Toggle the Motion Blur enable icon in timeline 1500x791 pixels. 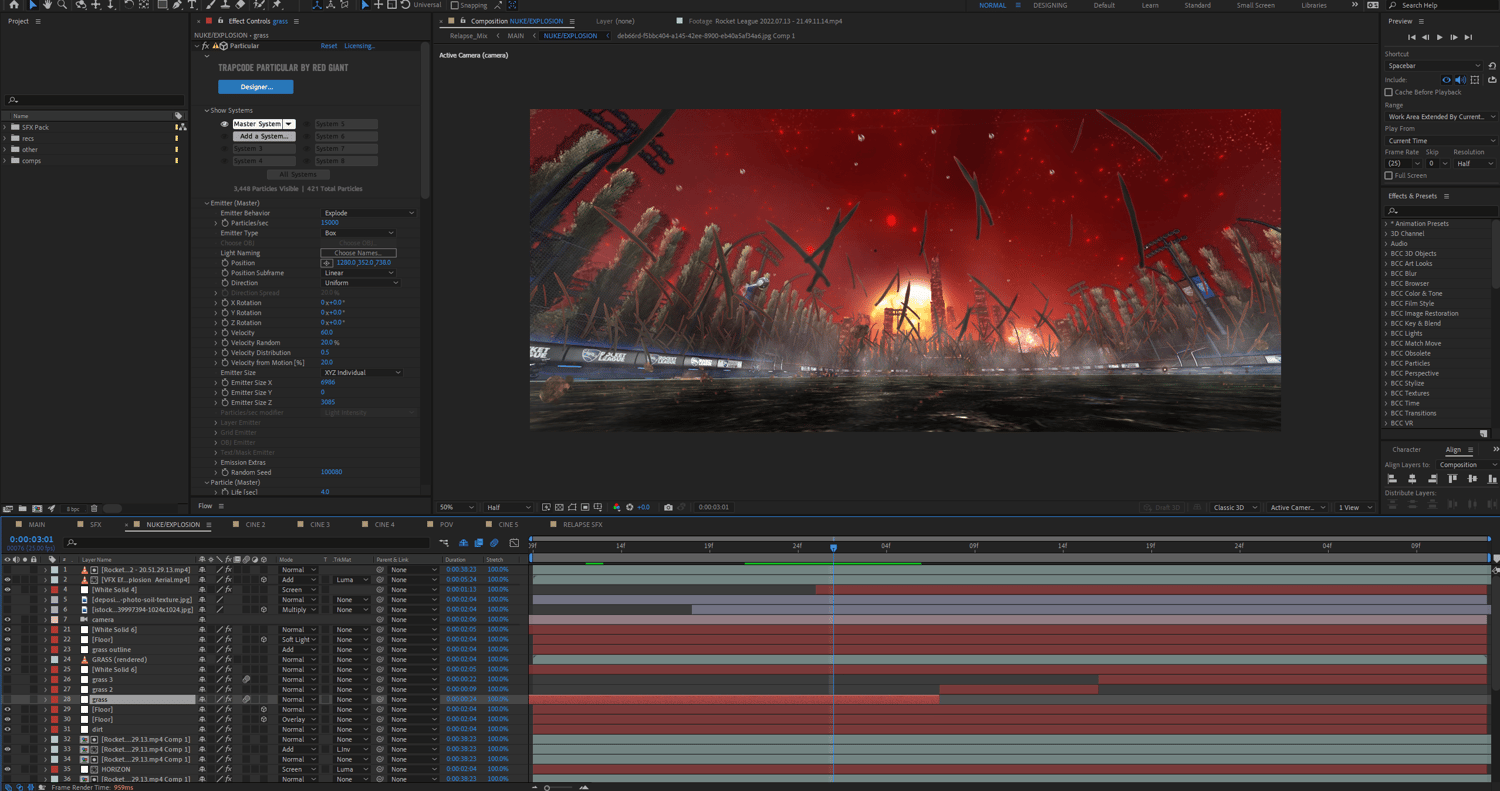[494, 543]
